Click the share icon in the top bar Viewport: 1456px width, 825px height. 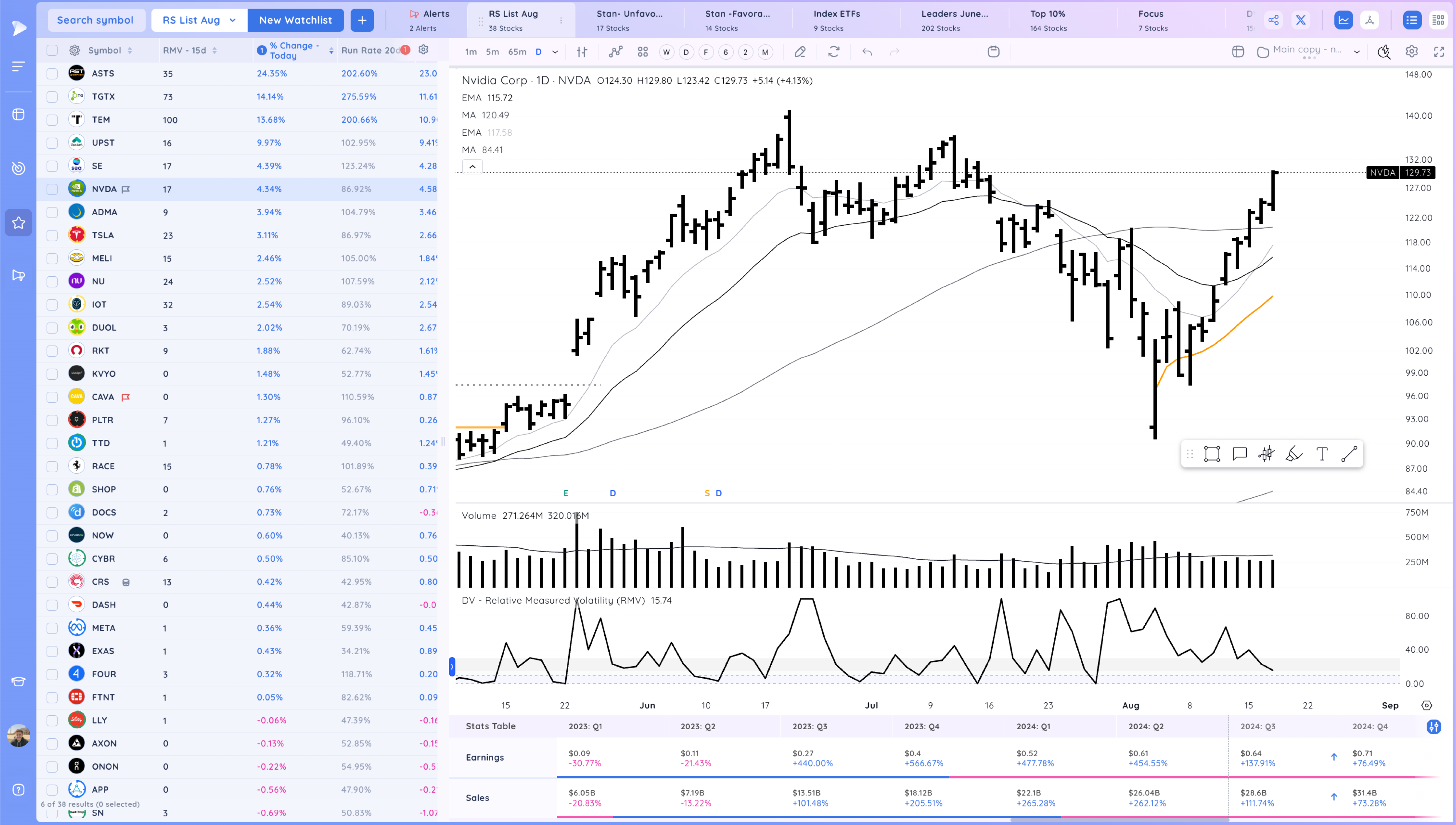coord(1274,19)
